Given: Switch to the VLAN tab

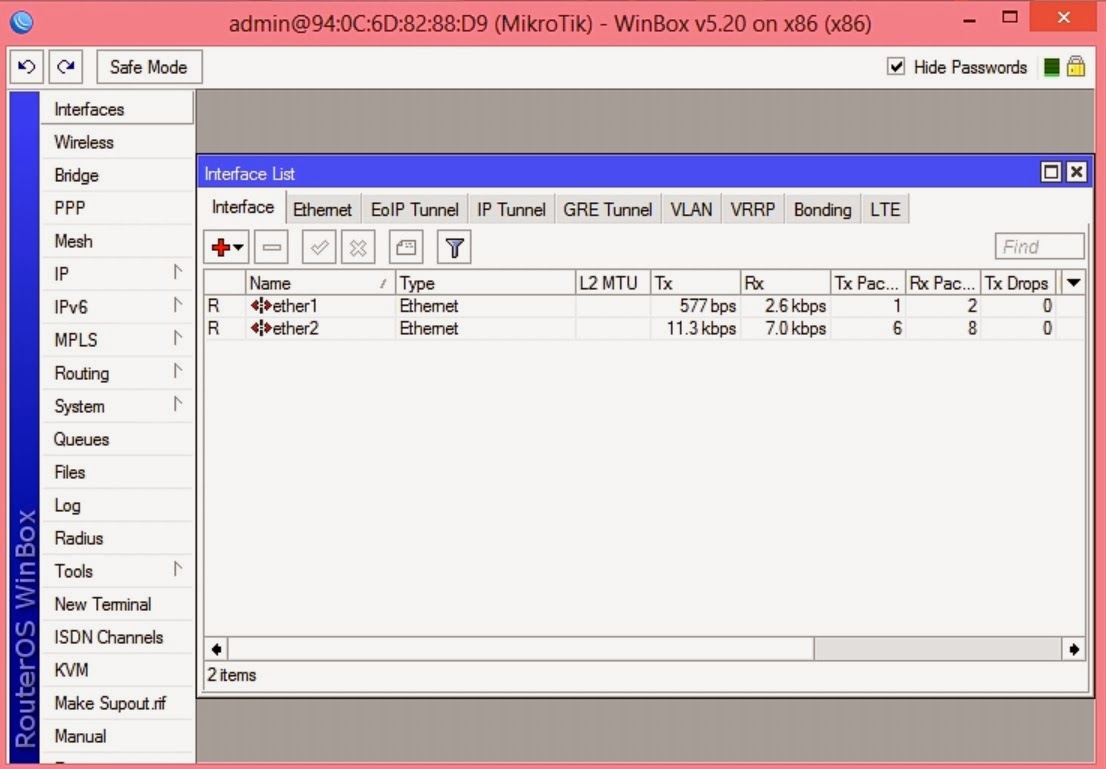Looking at the screenshot, I should click(691, 210).
